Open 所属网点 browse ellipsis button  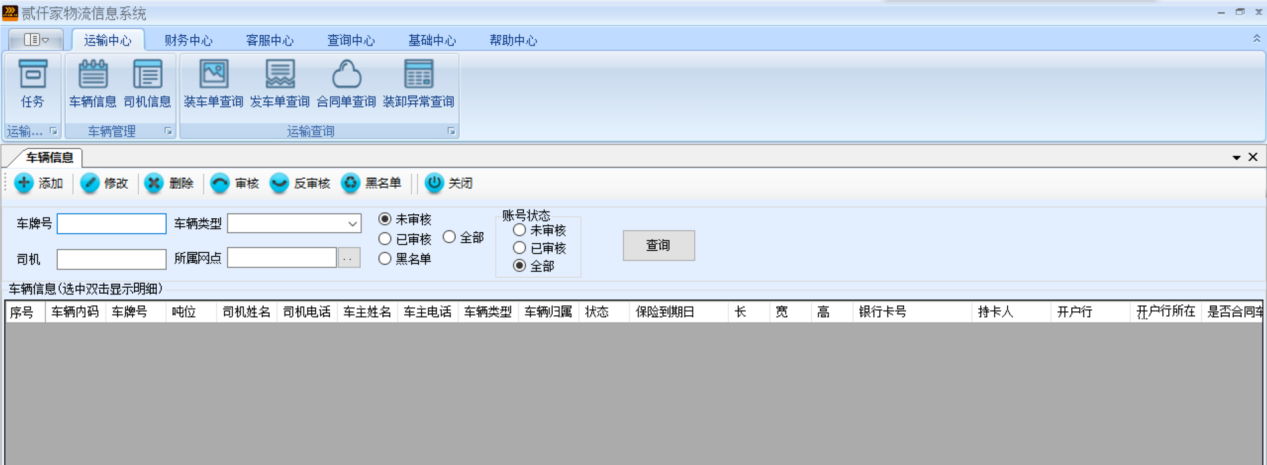coord(348,258)
